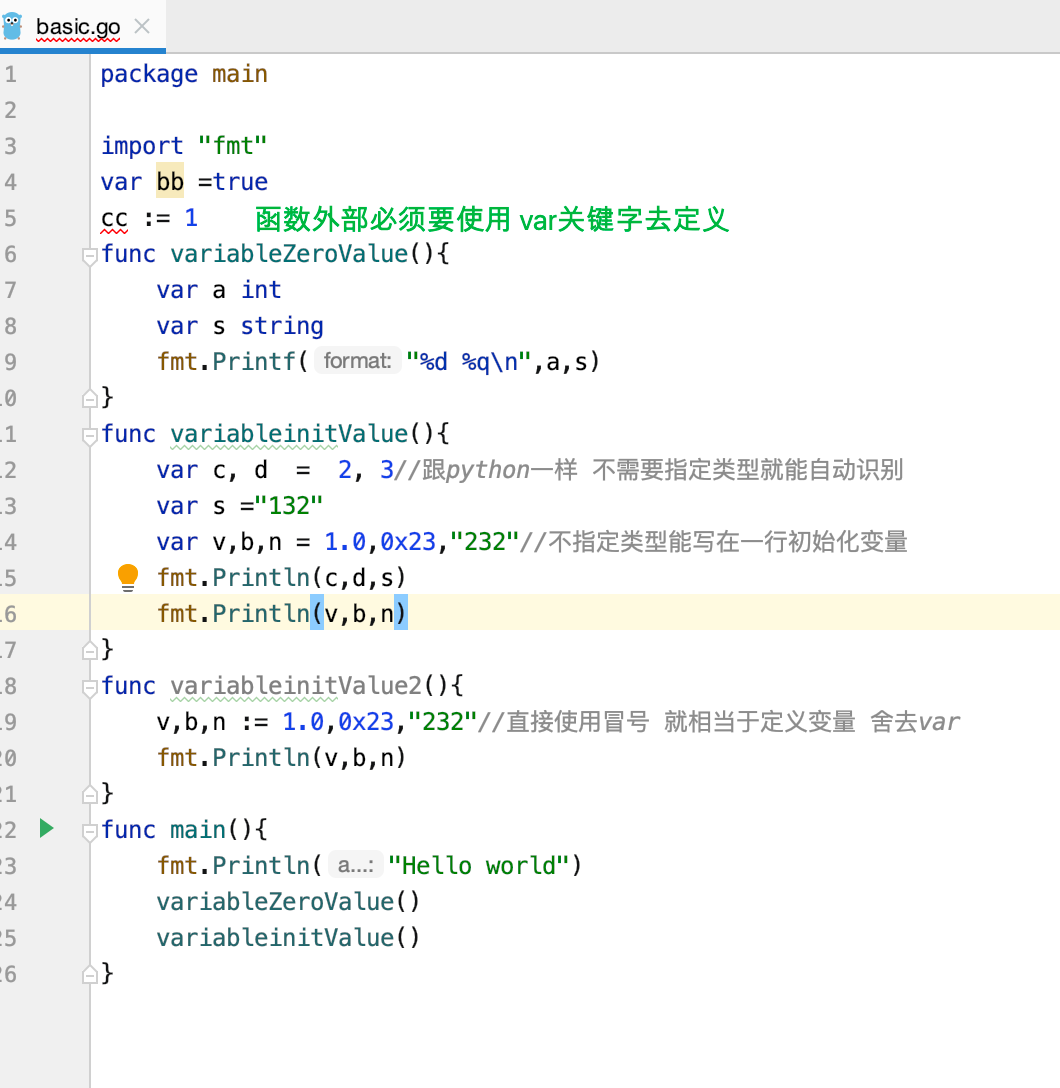This screenshot has width=1060, height=1088.
Task: Click fold end marker after Println(v,b,n)
Action: pyautogui.click(x=89, y=650)
